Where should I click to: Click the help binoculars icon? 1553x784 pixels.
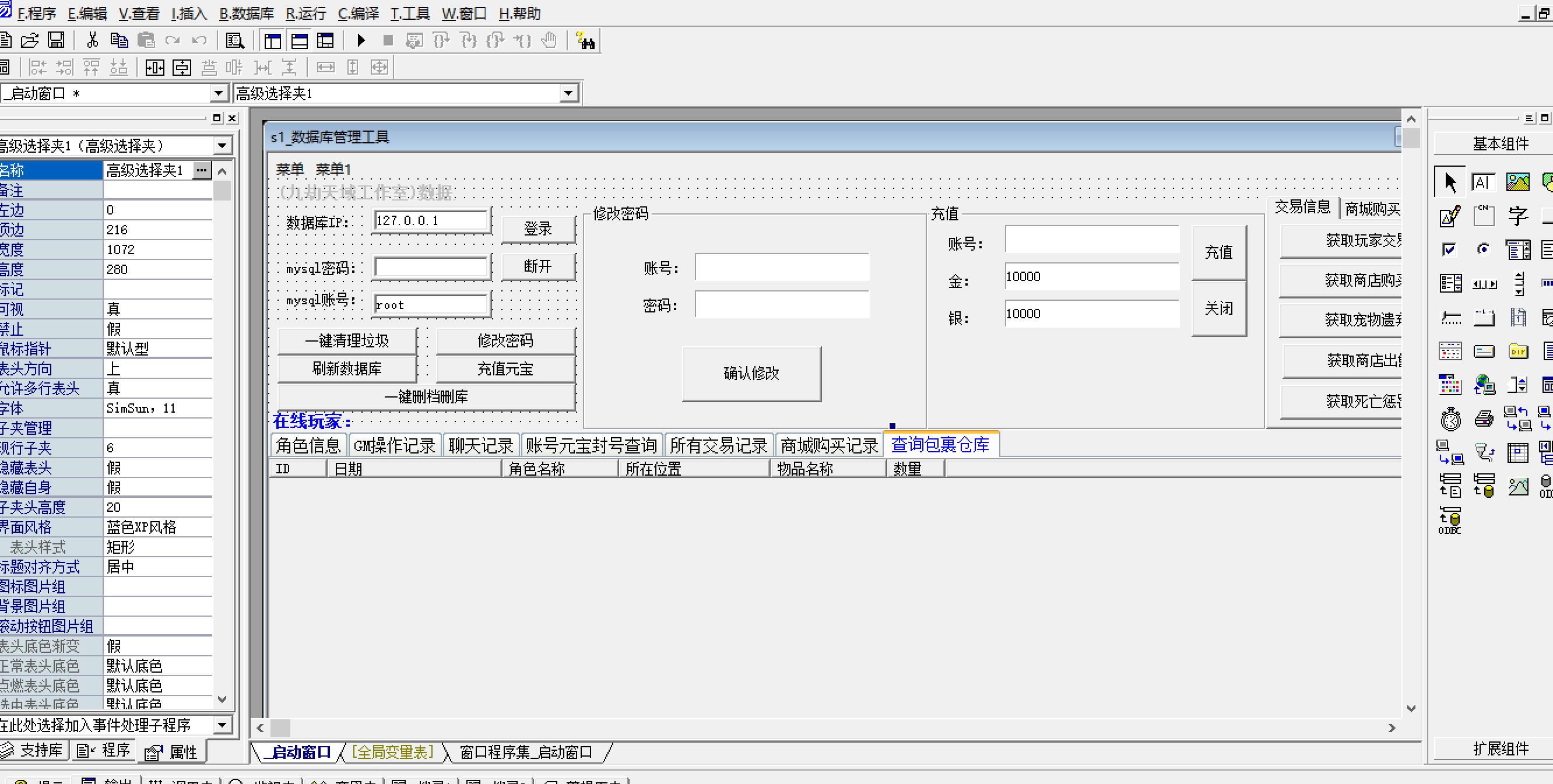585,41
